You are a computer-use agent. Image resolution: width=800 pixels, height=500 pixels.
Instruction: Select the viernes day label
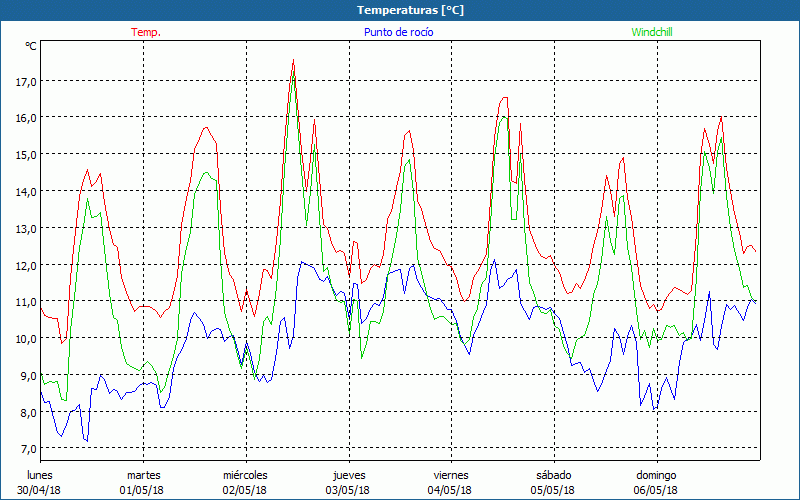450,474
